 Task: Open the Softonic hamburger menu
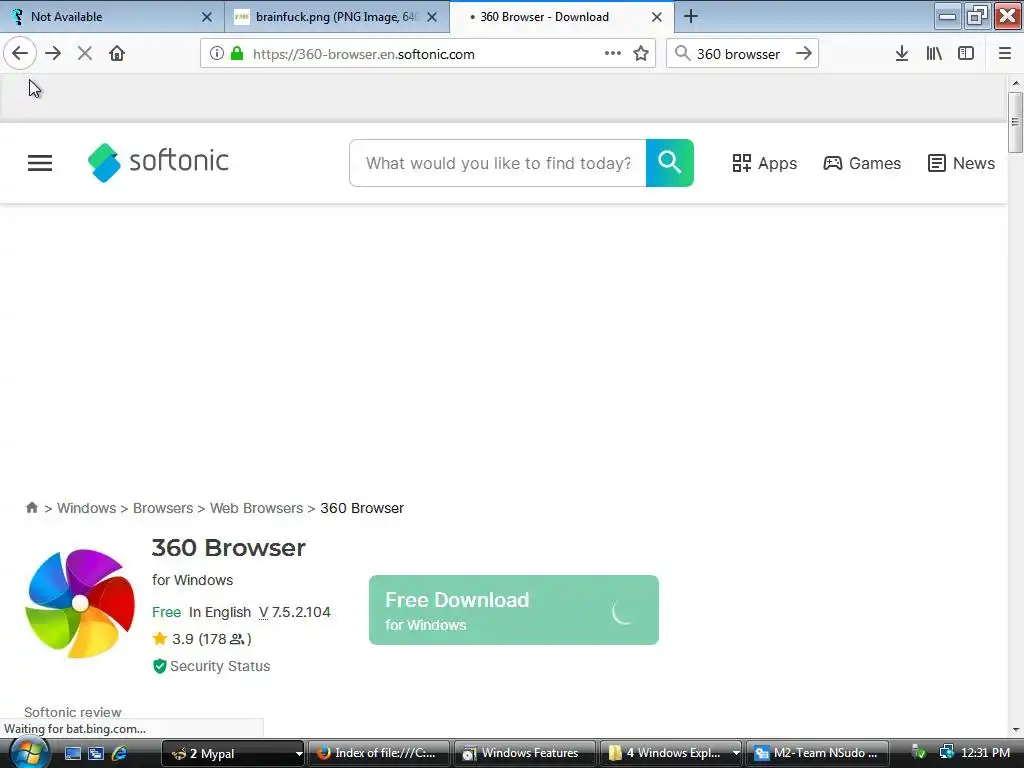[40, 163]
